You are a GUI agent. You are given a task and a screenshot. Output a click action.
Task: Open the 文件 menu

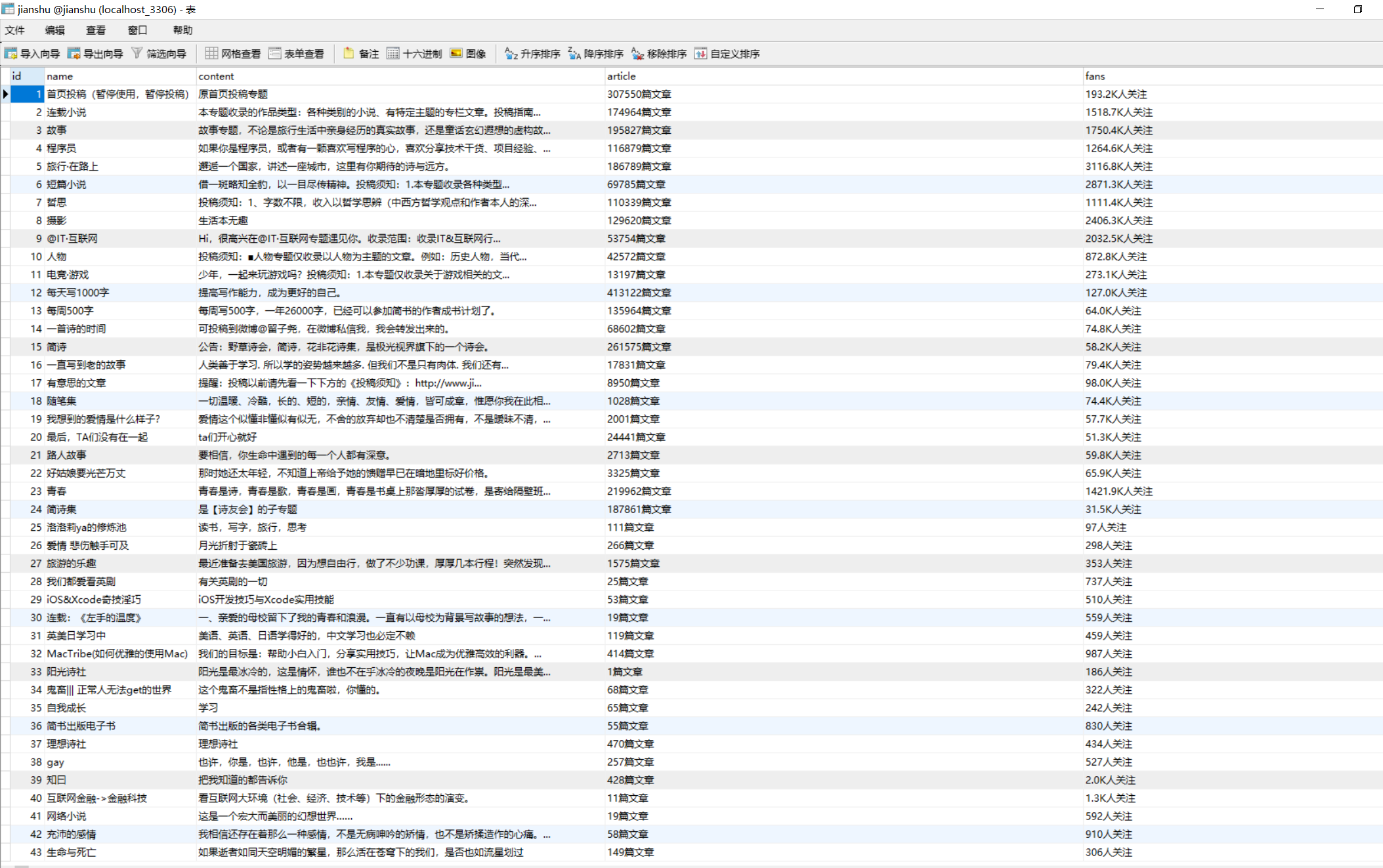[15, 30]
